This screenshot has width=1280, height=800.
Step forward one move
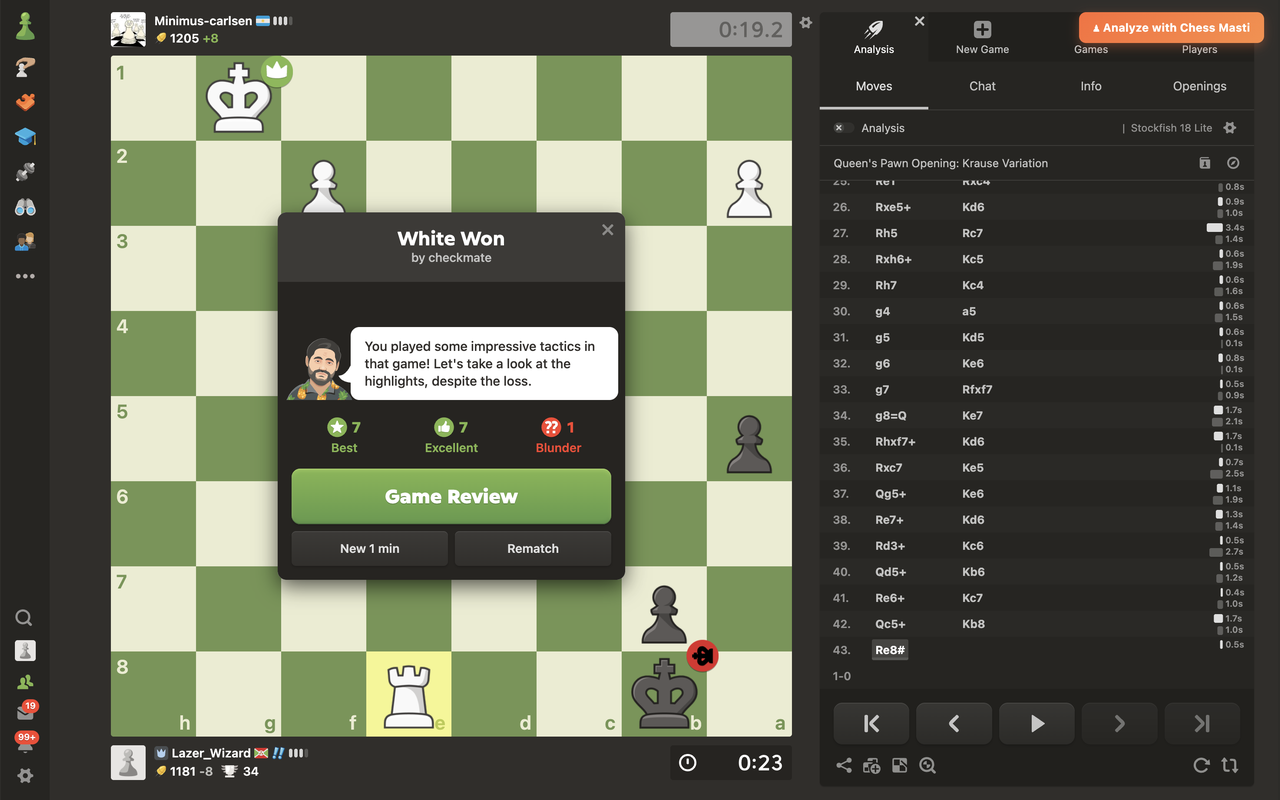point(1120,723)
